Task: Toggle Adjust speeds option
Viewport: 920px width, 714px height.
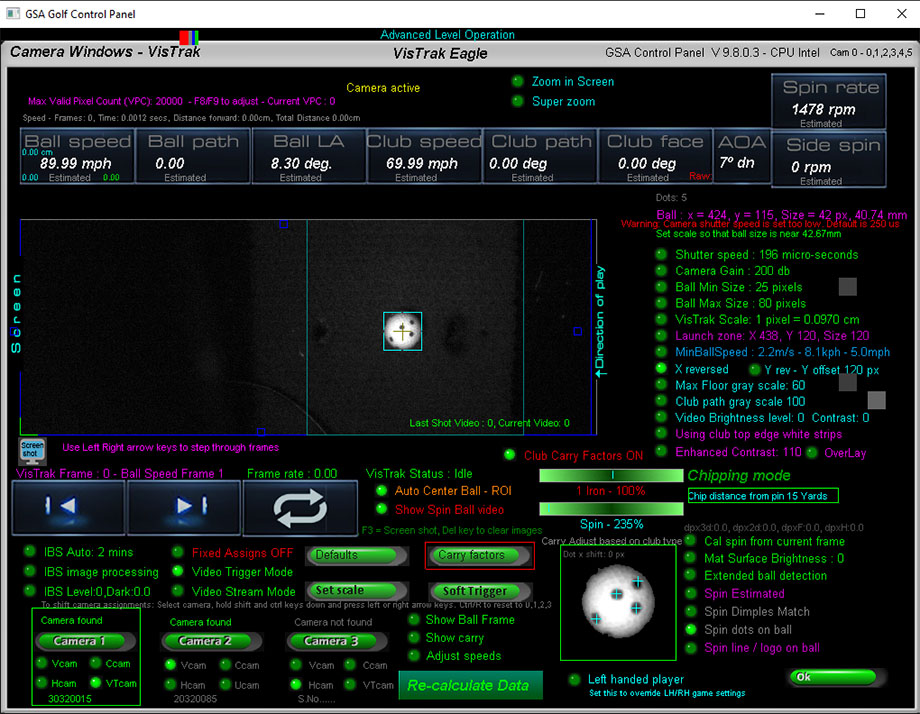Action: click(x=414, y=655)
